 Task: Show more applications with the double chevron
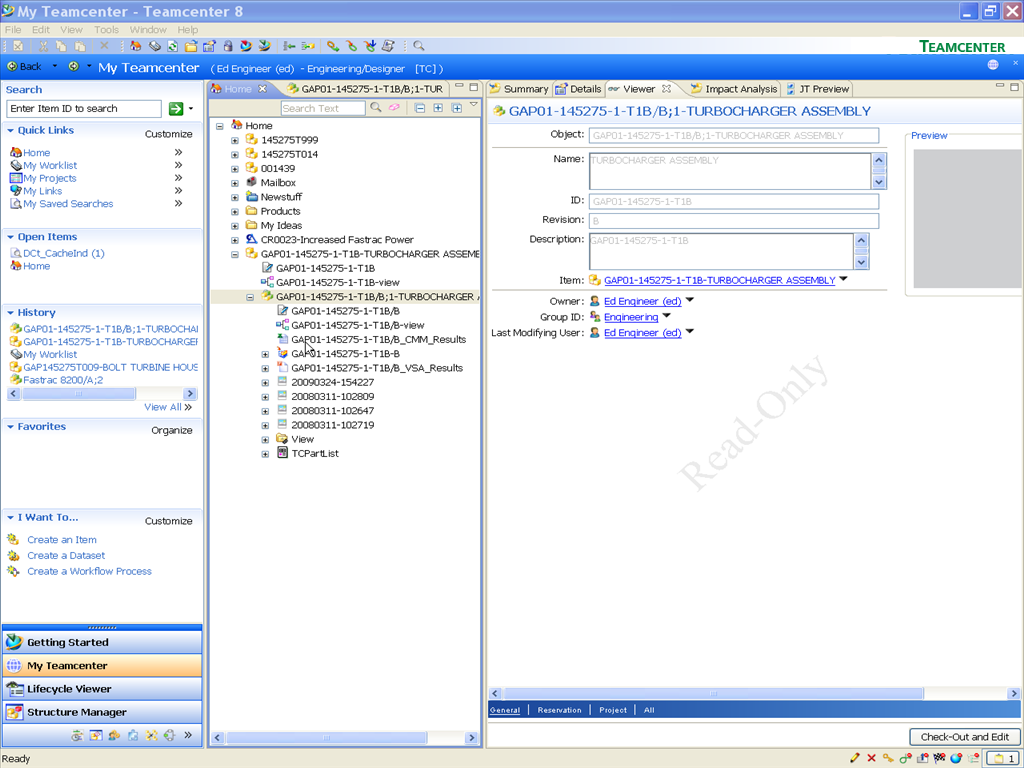(x=188, y=735)
